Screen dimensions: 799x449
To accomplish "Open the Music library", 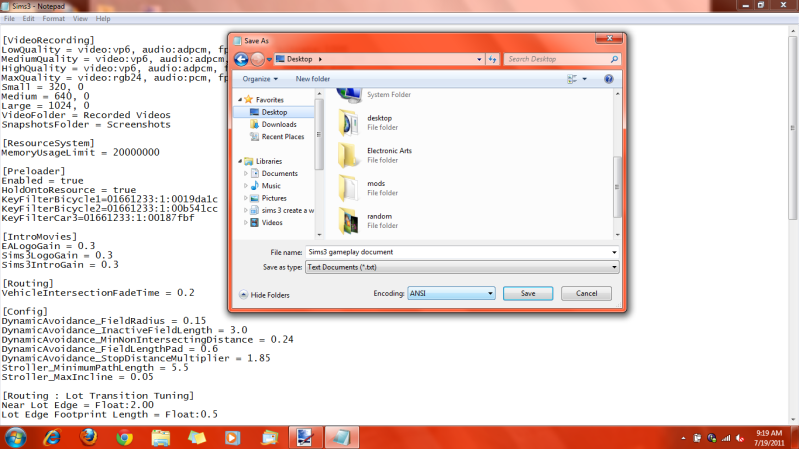I will (x=271, y=186).
